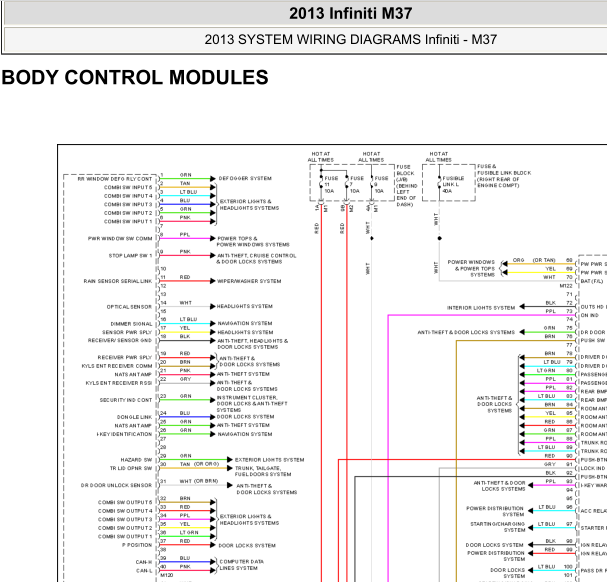The height and width of the screenshot is (582, 607).
Task: Click the "KYLS ENT RECEIVER COMM" label
Action: 117,366
